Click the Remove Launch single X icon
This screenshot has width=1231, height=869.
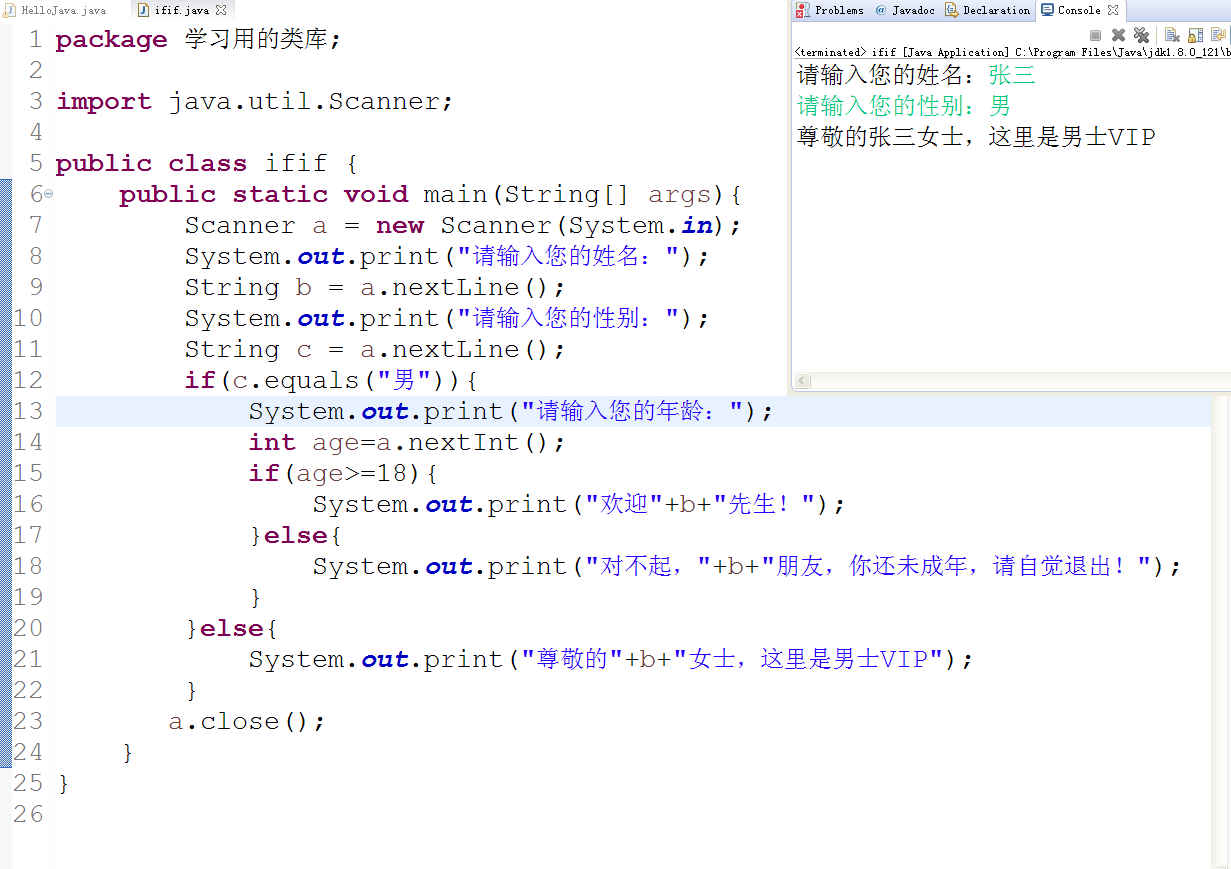pyautogui.click(x=1118, y=35)
